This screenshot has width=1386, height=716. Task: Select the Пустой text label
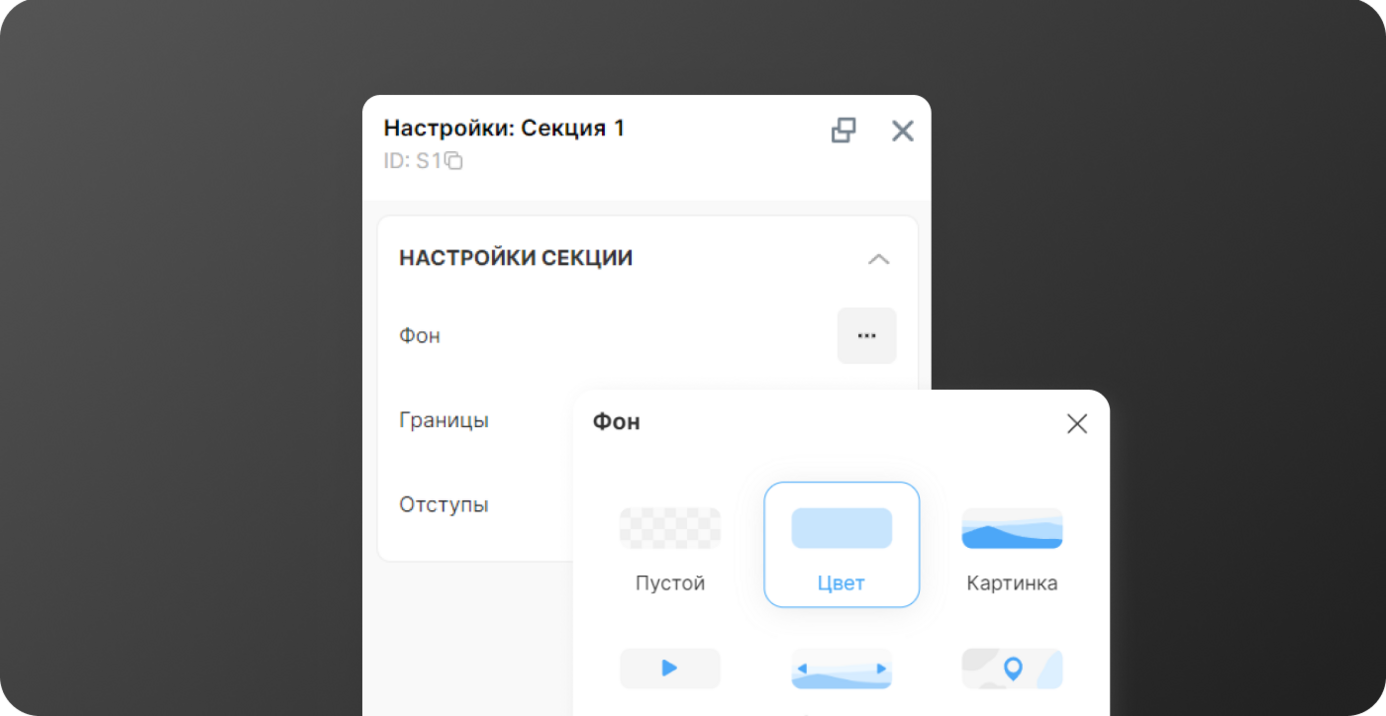pyautogui.click(x=670, y=583)
